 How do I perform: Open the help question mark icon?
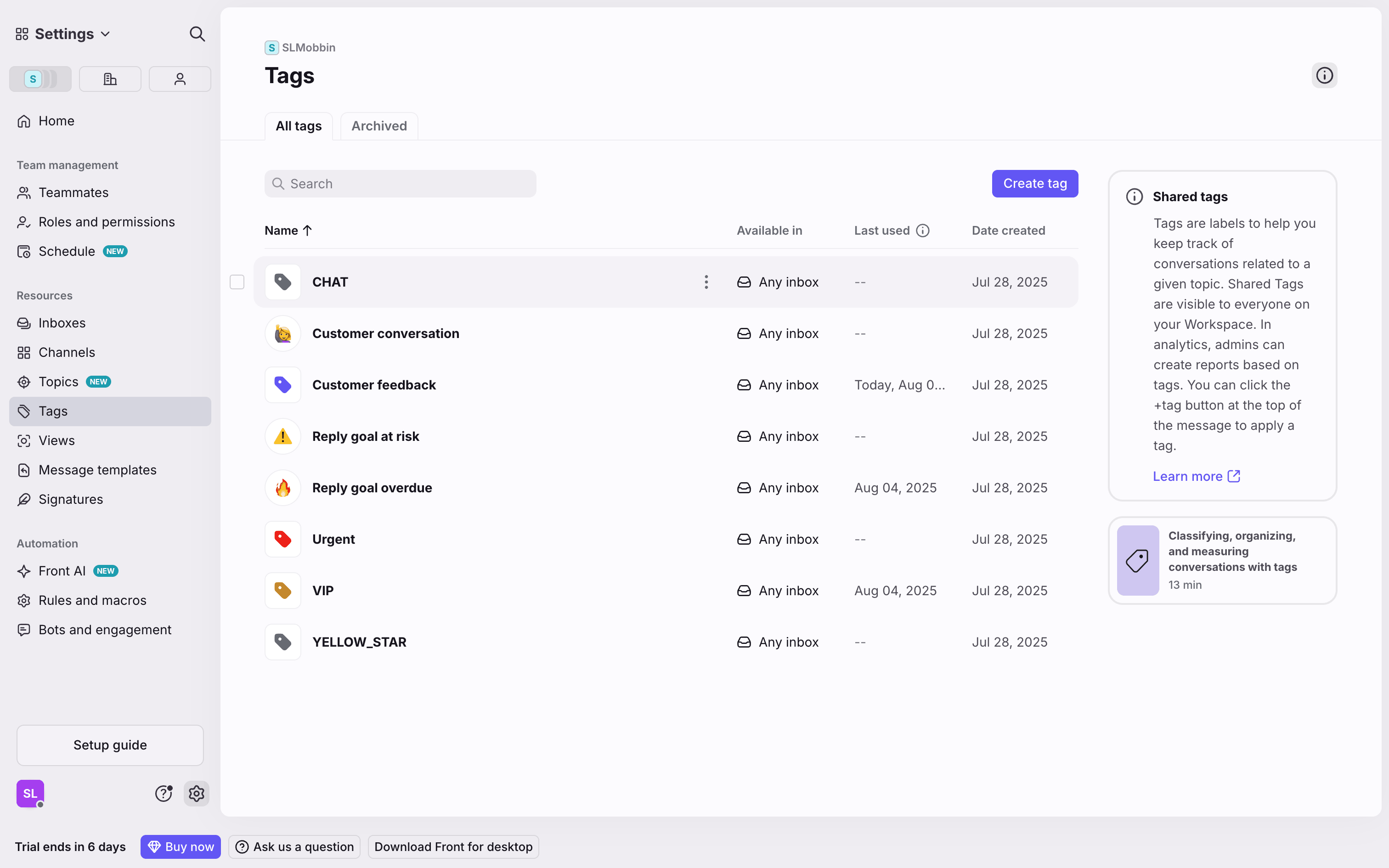coord(164,794)
